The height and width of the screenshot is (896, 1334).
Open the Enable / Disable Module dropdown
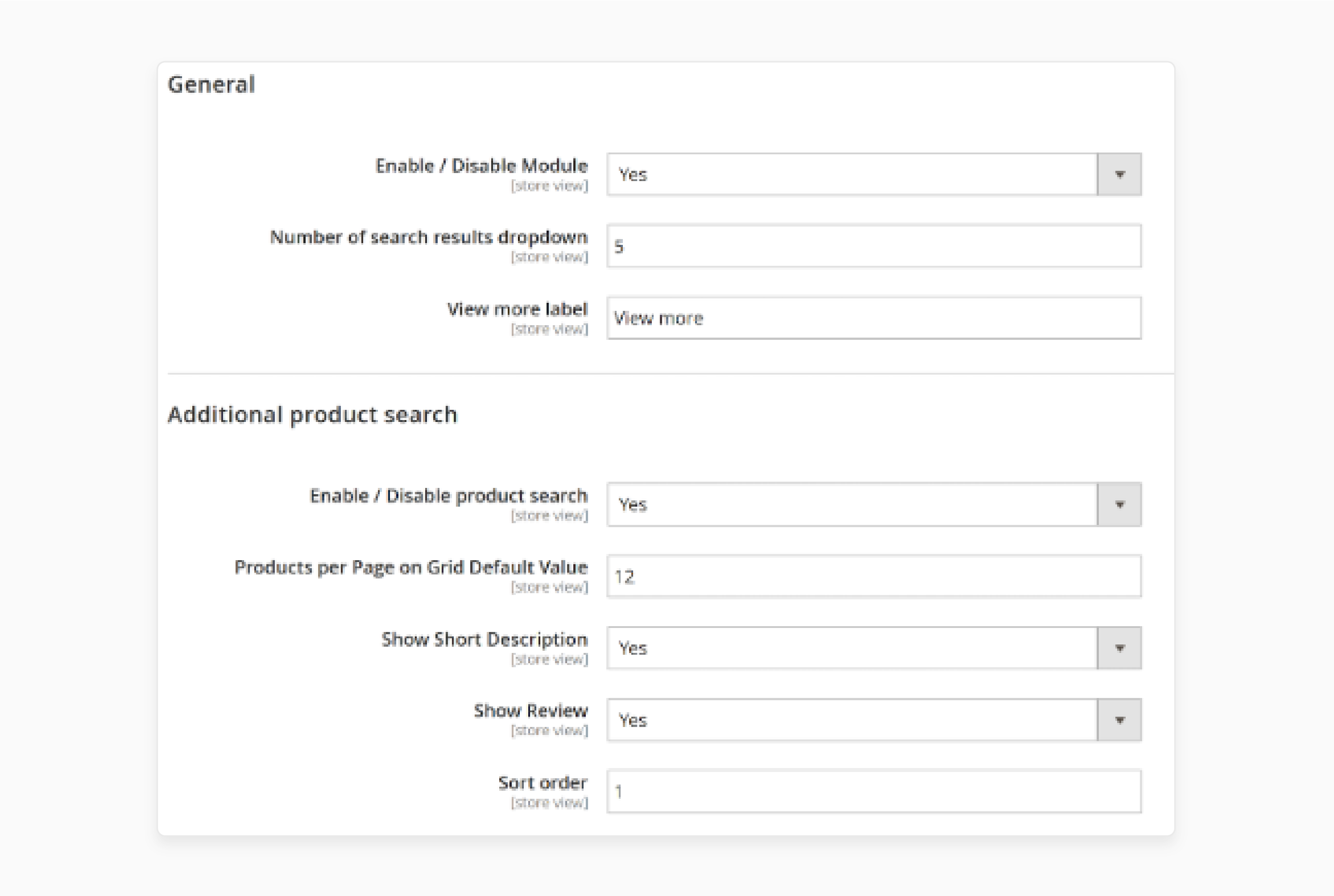click(874, 174)
